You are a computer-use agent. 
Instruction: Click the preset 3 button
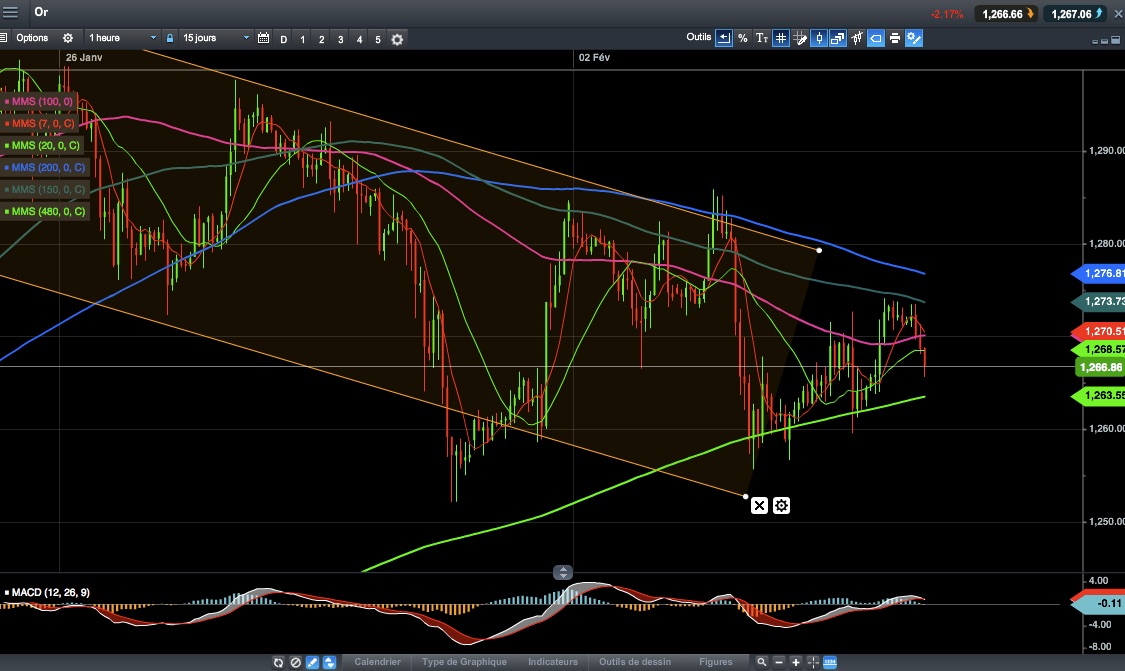(x=340, y=39)
